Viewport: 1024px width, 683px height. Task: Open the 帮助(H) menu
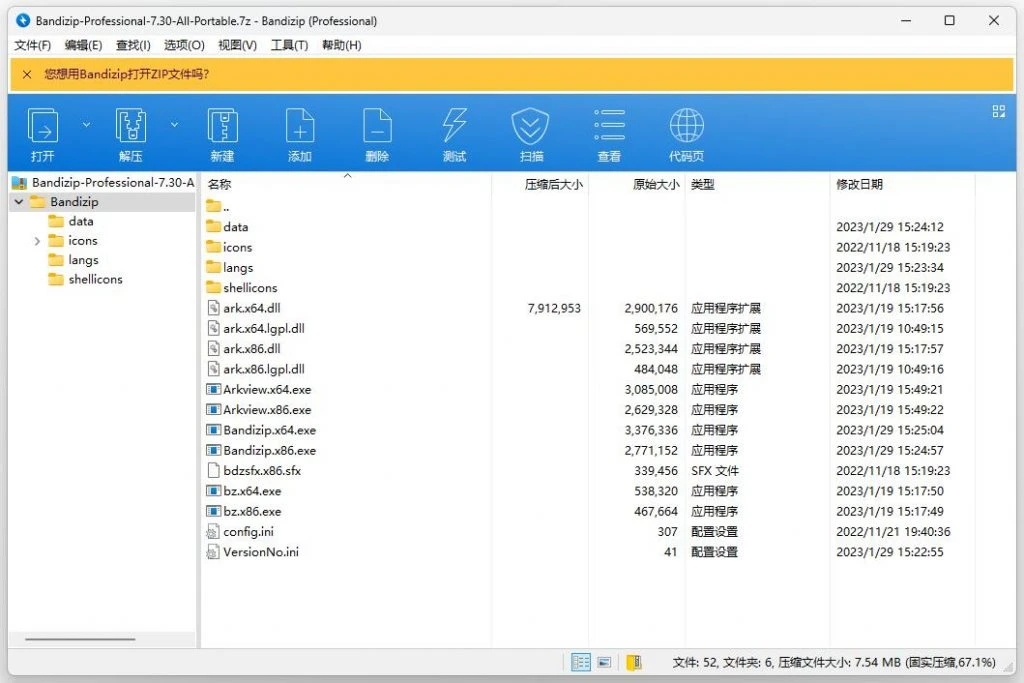click(342, 45)
